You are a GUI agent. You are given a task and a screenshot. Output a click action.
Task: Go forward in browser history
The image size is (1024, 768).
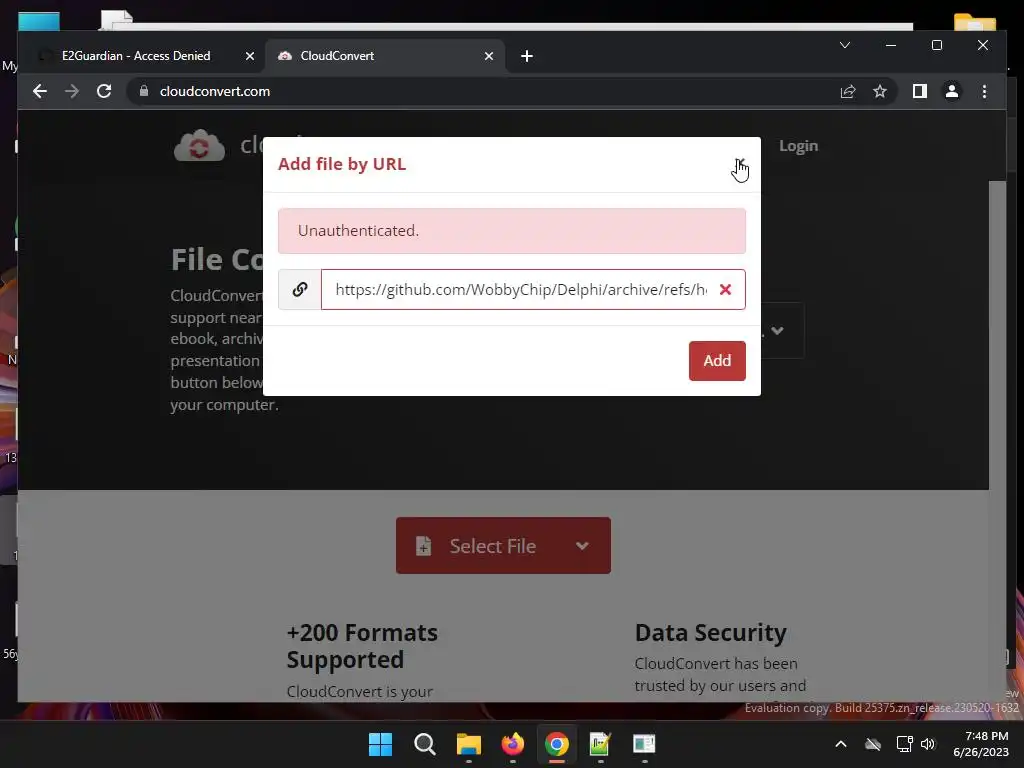(72, 91)
